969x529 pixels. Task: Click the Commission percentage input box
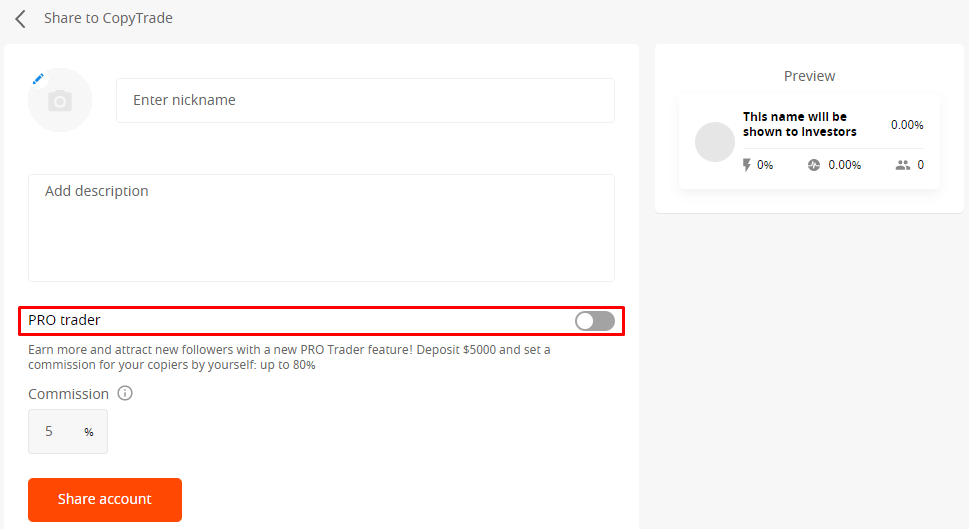click(x=62, y=432)
